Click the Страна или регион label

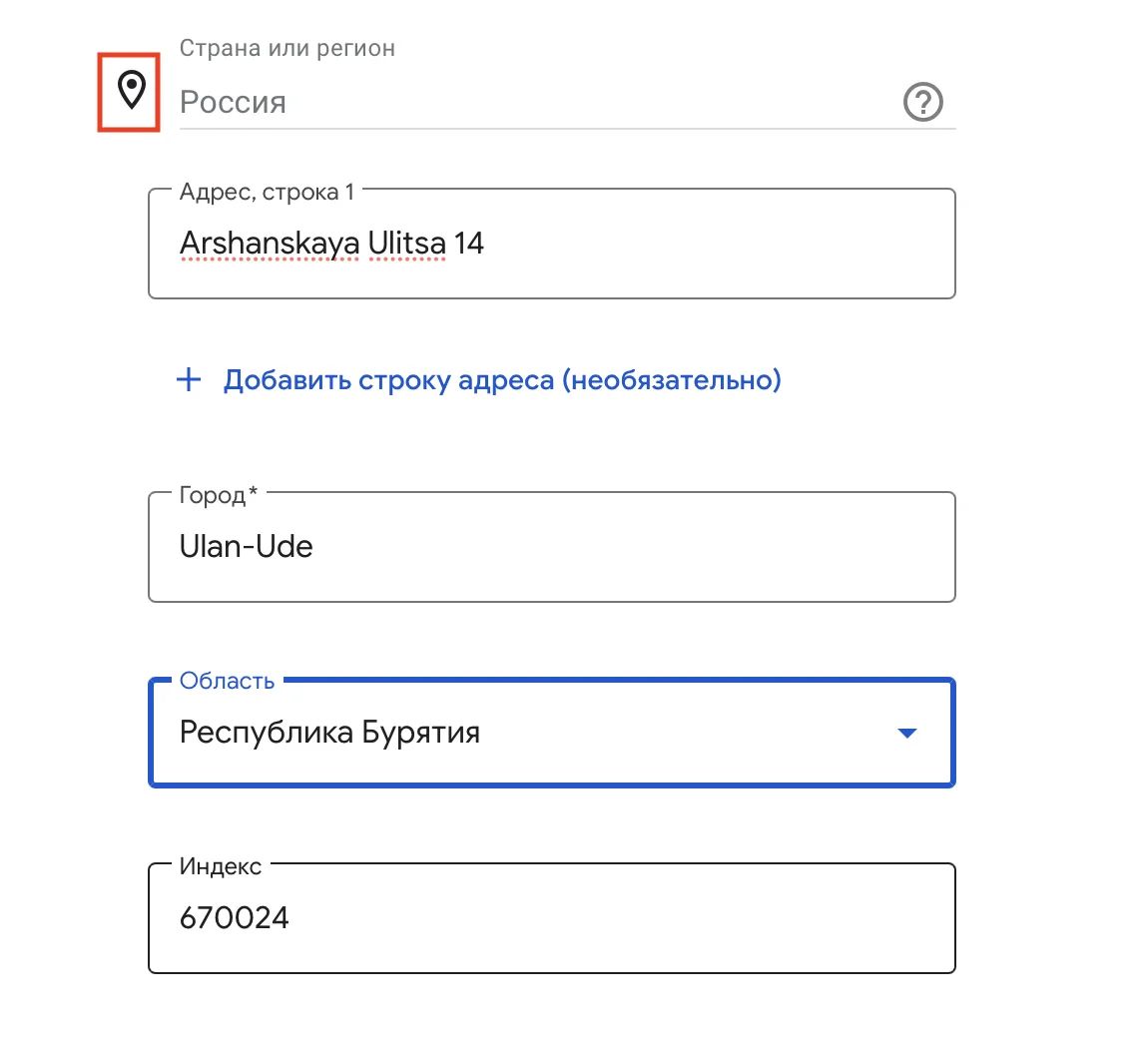coord(287,48)
